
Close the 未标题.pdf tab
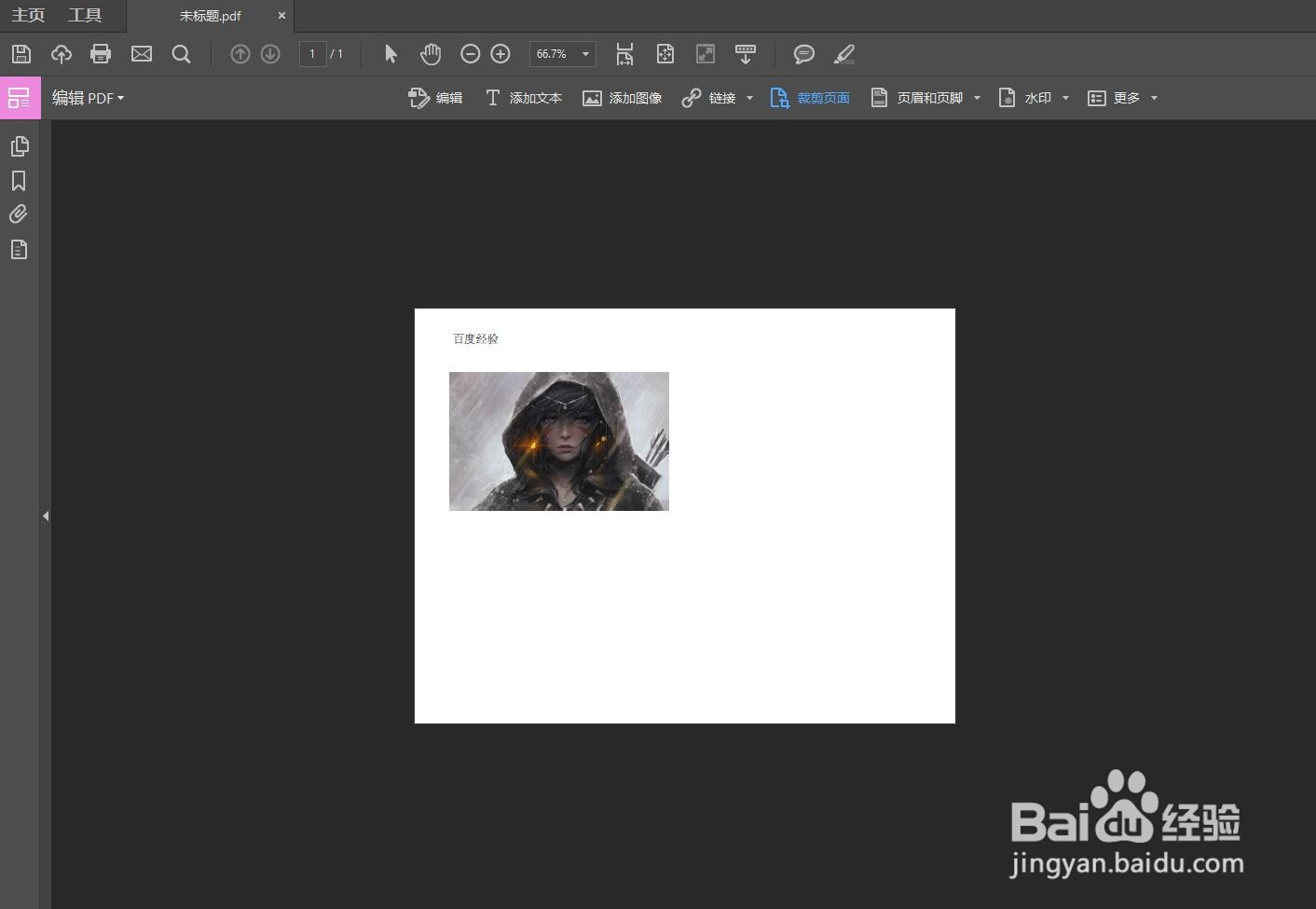coord(281,16)
